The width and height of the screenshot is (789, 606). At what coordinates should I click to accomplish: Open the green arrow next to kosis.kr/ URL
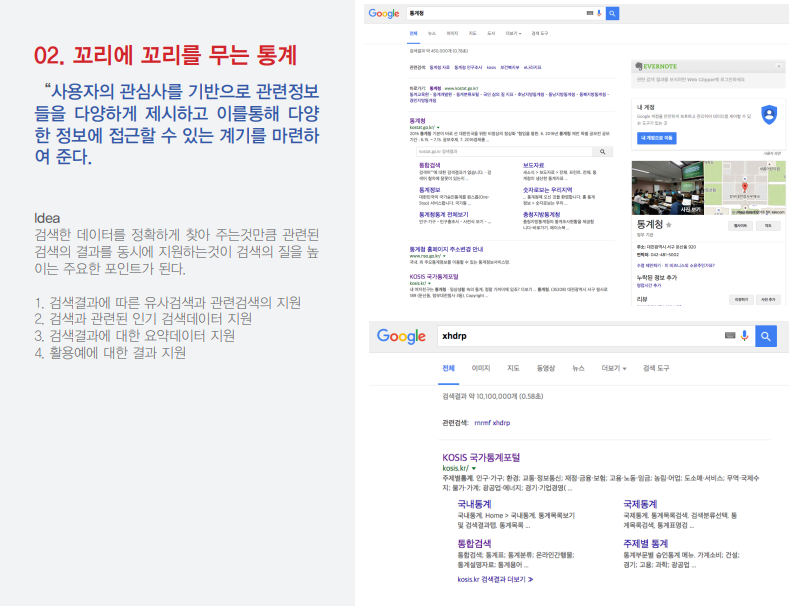[474, 467]
